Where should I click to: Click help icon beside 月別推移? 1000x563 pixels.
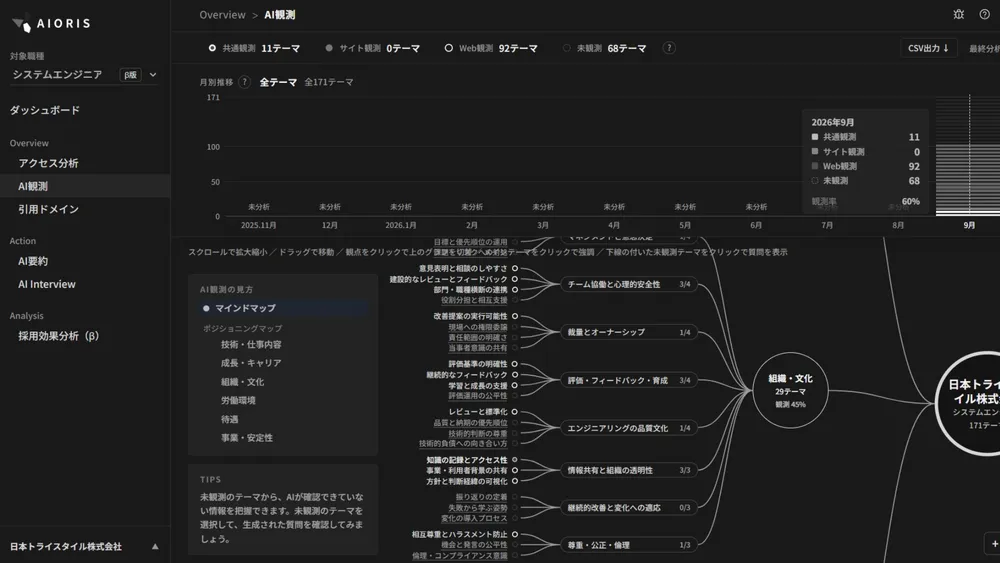(x=244, y=82)
